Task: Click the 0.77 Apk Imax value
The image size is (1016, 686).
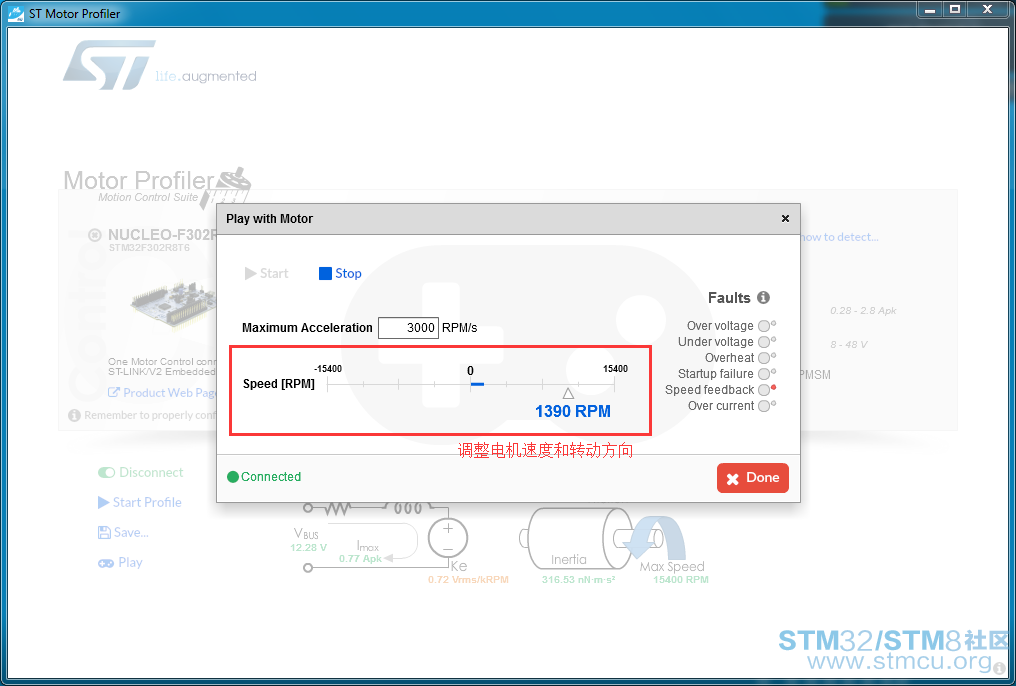Action: click(x=360, y=558)
